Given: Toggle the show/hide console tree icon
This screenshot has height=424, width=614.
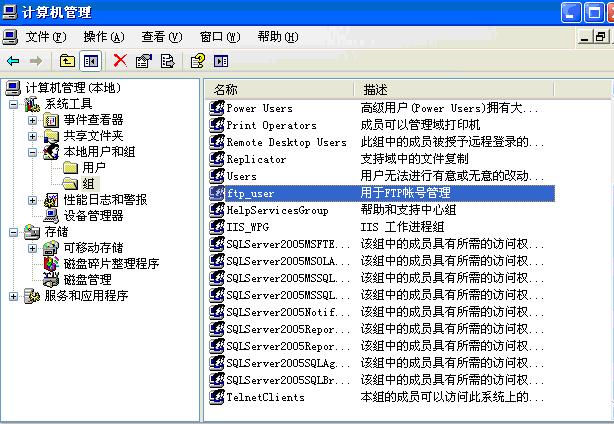Looking at the screenshot, I should point(91,60).
